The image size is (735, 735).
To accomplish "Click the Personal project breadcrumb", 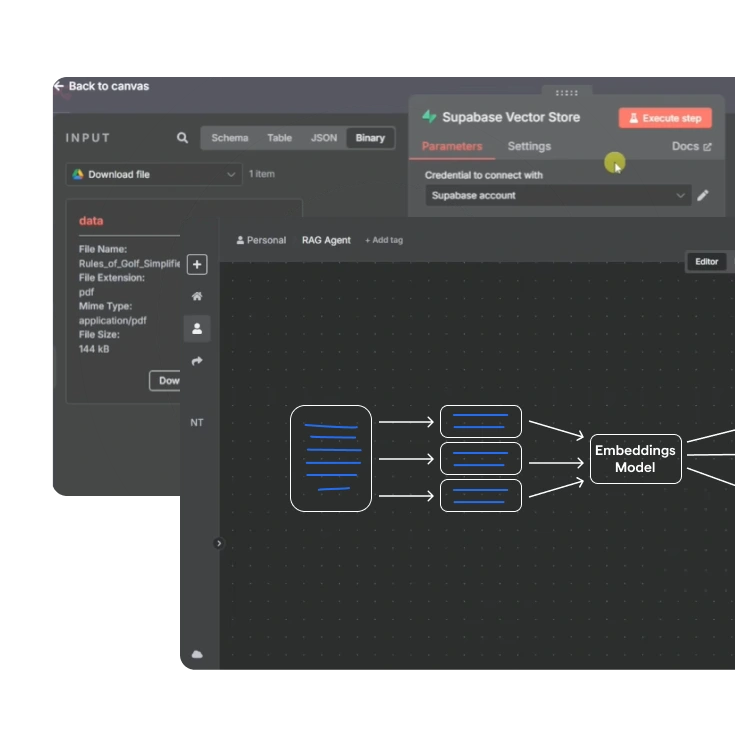I will 261,240.
